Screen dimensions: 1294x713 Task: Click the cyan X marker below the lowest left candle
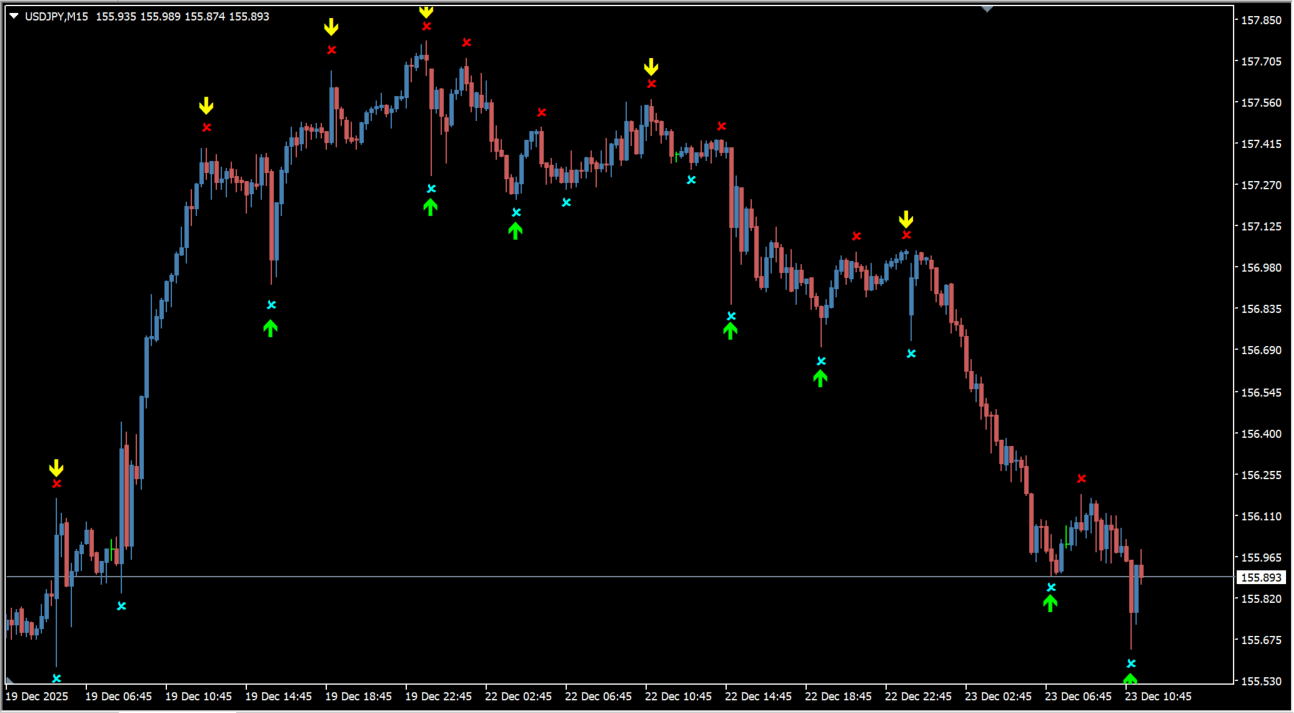56,676
